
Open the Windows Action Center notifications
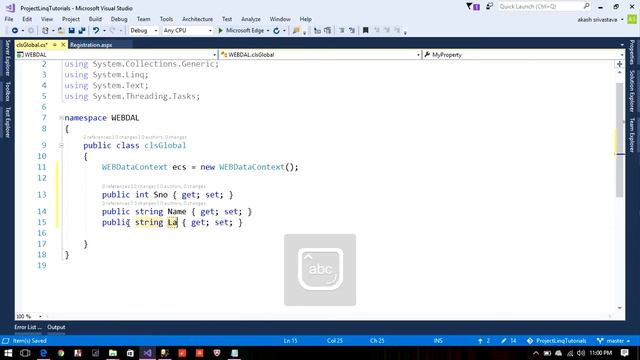point(625,353)
